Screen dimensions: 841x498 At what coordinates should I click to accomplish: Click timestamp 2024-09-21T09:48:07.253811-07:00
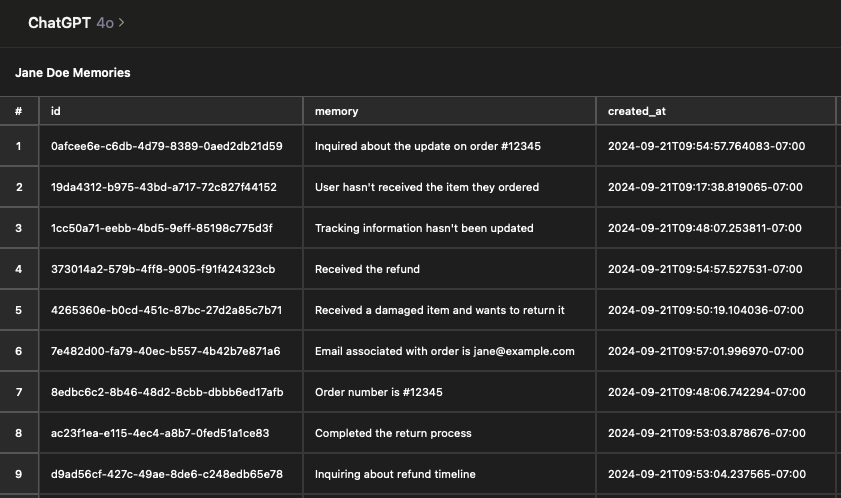pos(705,228)
